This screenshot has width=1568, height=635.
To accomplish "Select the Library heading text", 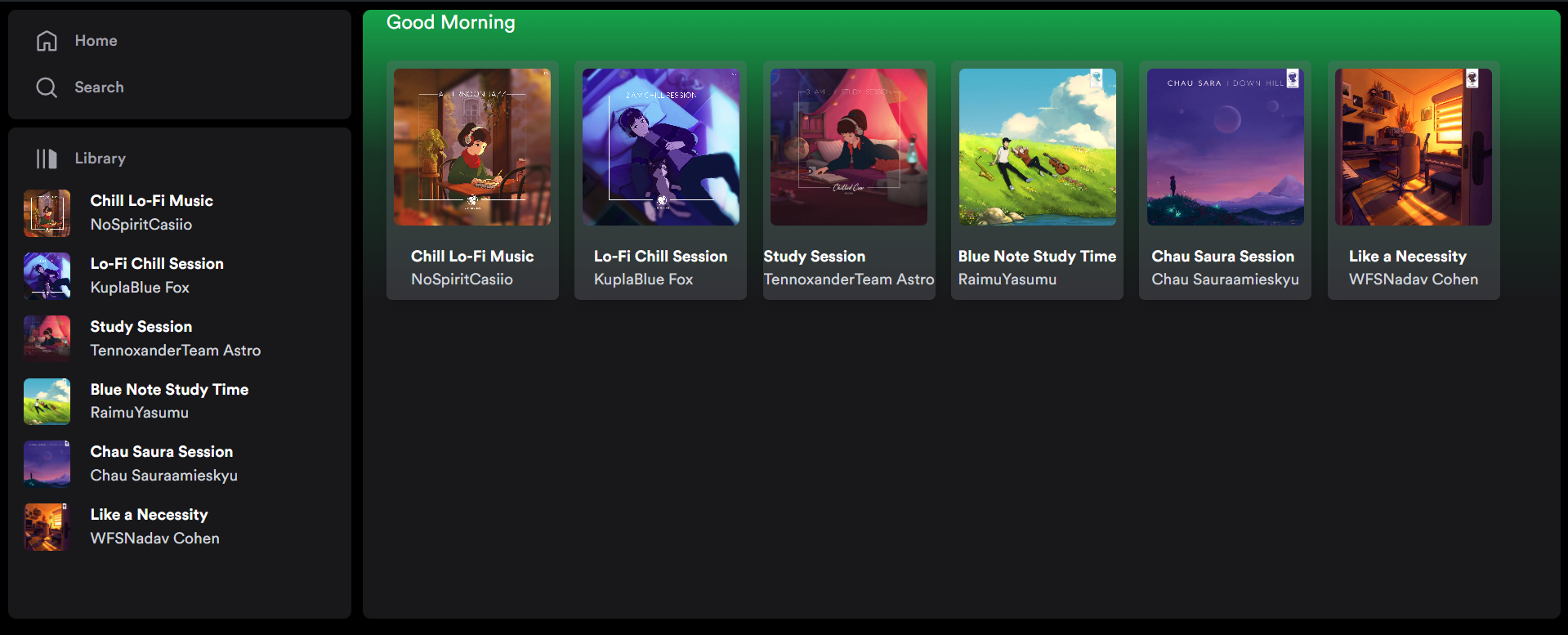I will pyautogui.click(x=100, y=159).
